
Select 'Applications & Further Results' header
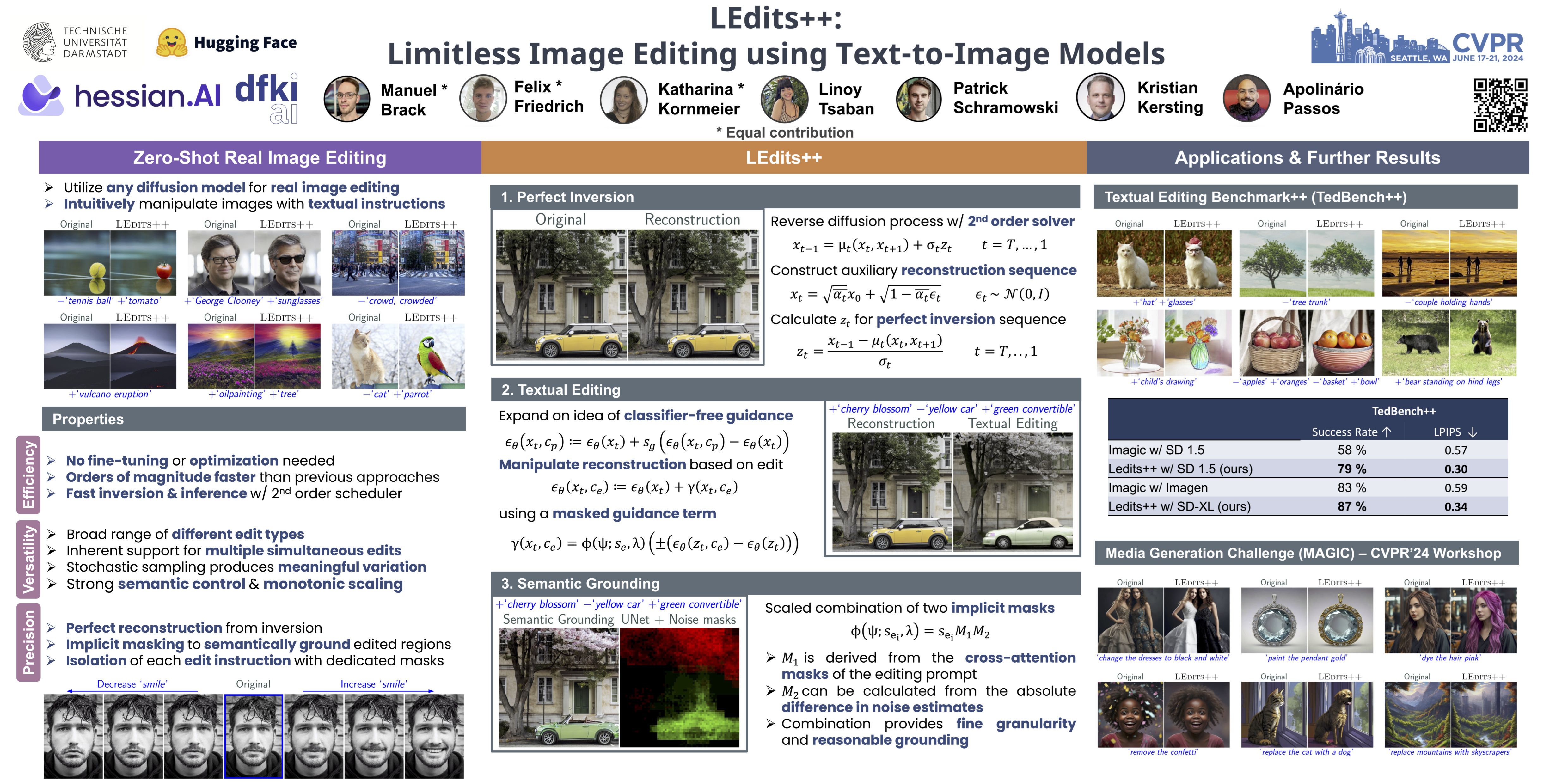coord(1307,158)
